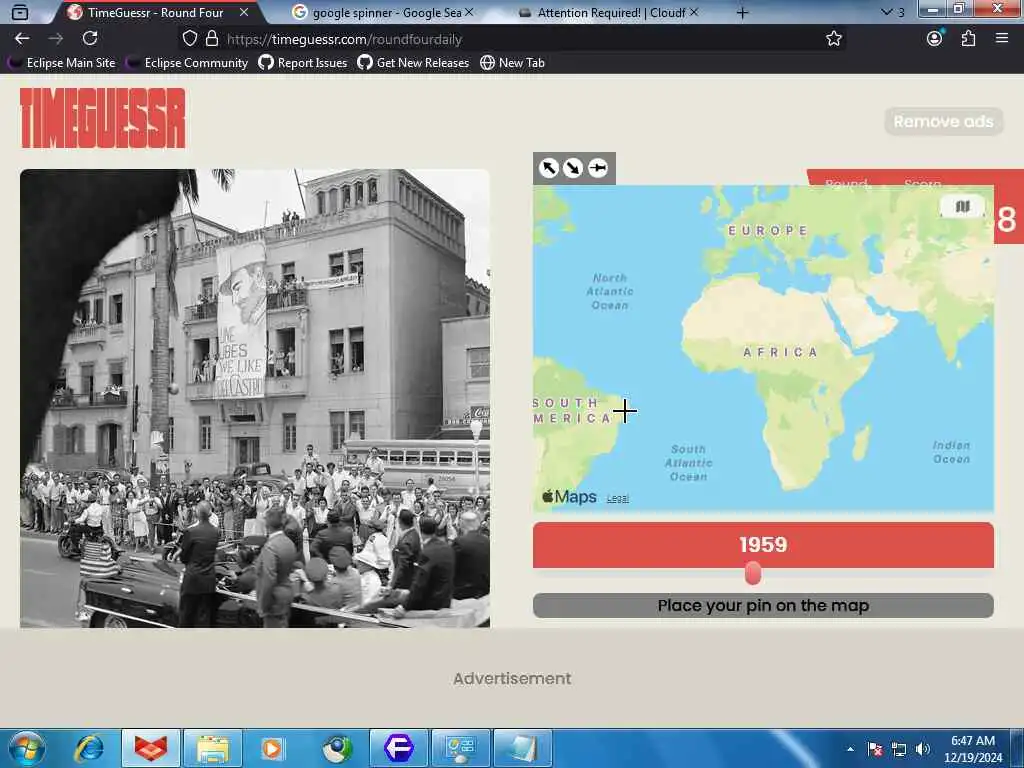
Task: Open the volume speaker tray icon
Action: pyautogui.click(x=922, y=749)
